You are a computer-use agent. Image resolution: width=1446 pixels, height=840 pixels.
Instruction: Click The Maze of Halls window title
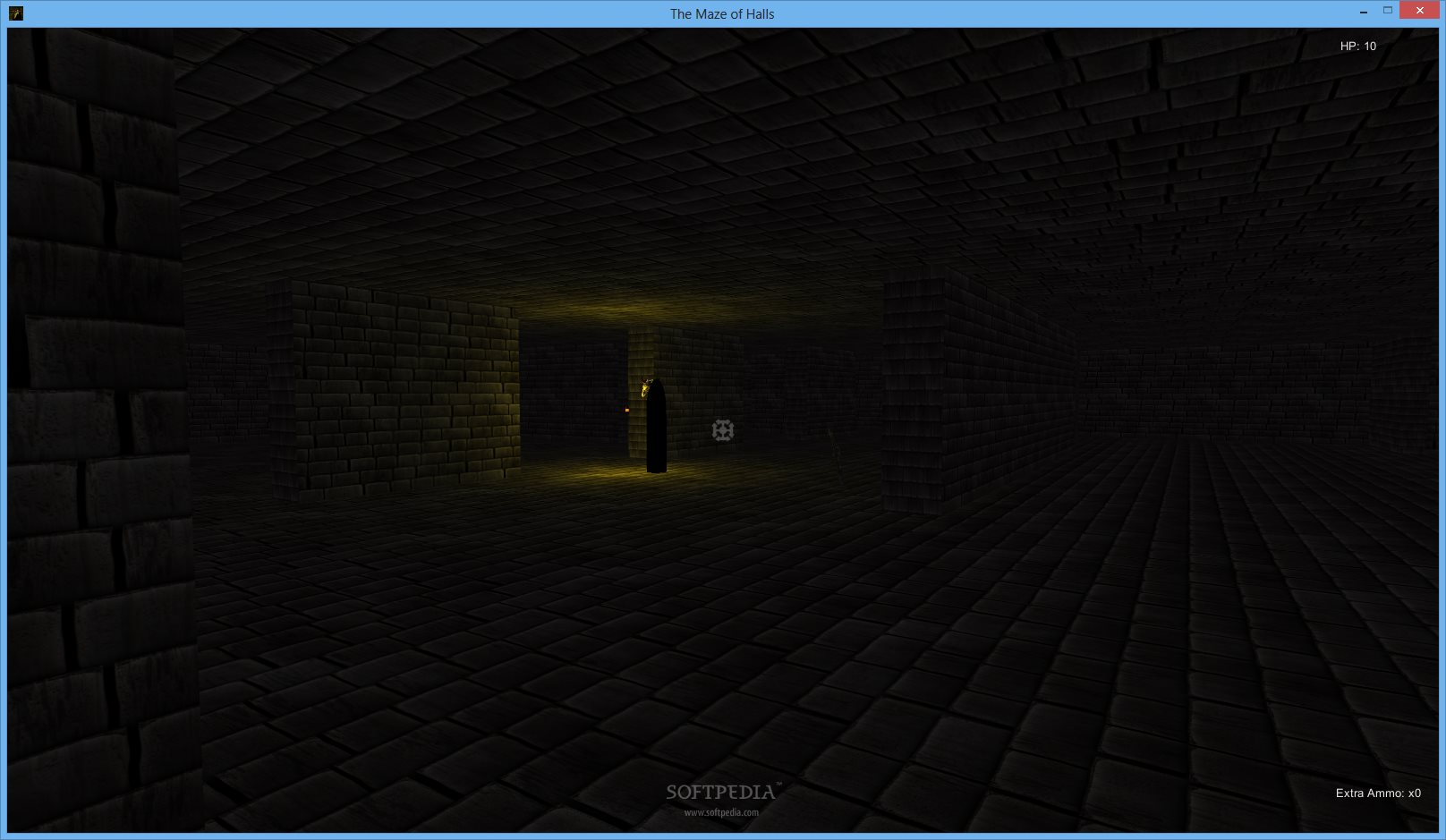point(722,13)
